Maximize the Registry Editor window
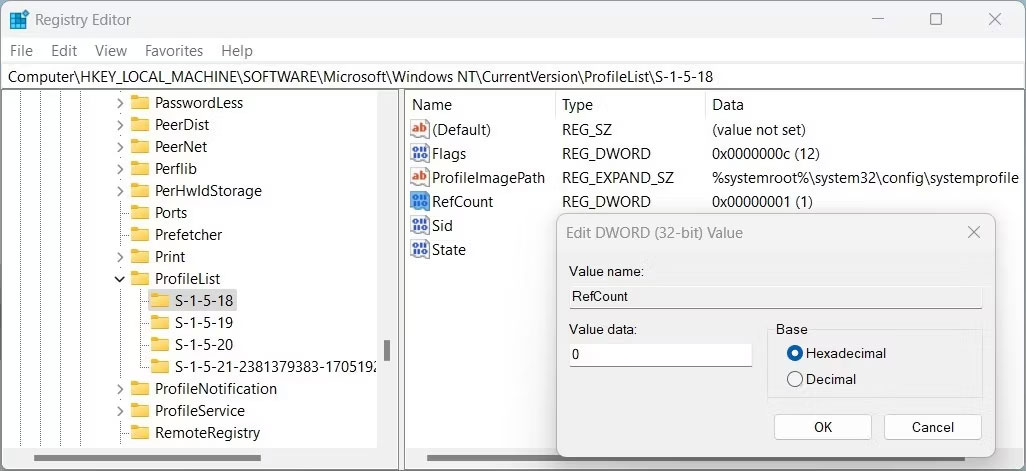This screenshot has height=471, width=1026. (936, 20)
